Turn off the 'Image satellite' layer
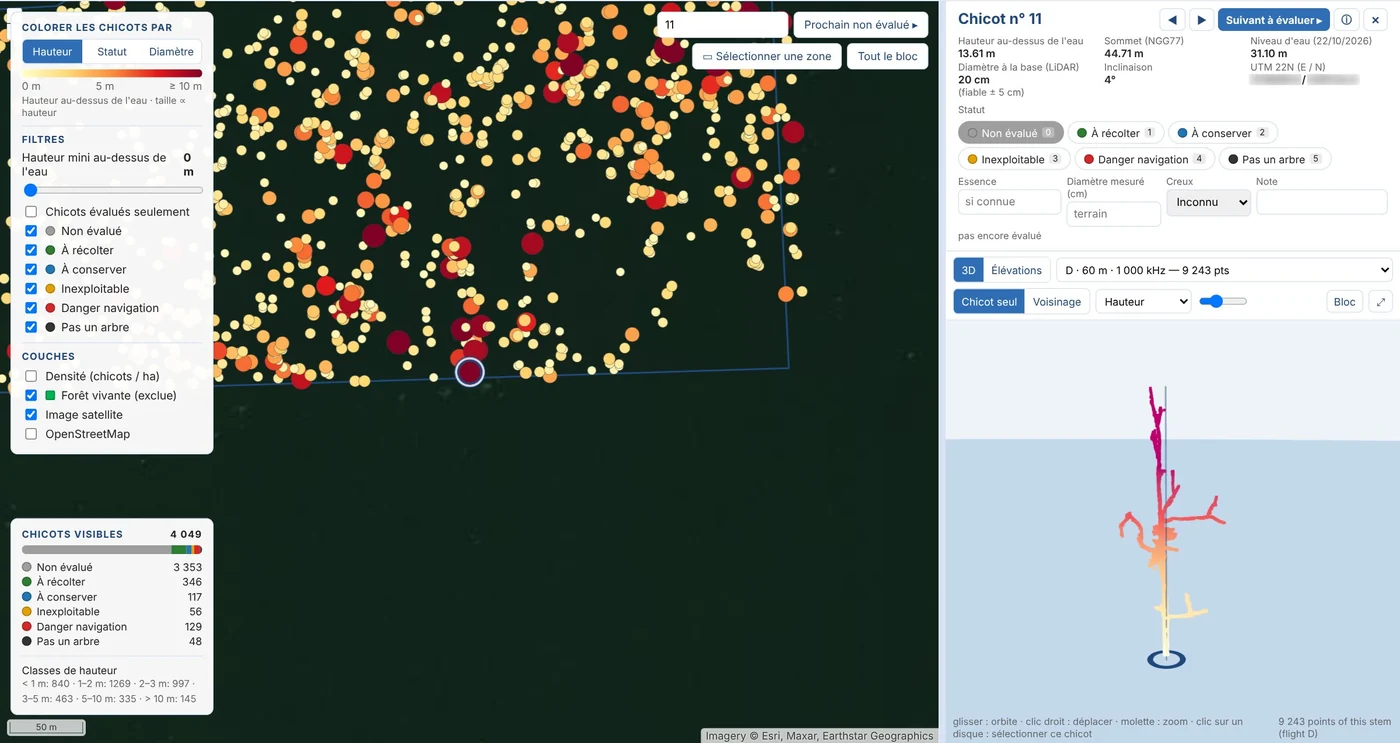This screenshot has height=743, width=1400. (31, 415)
